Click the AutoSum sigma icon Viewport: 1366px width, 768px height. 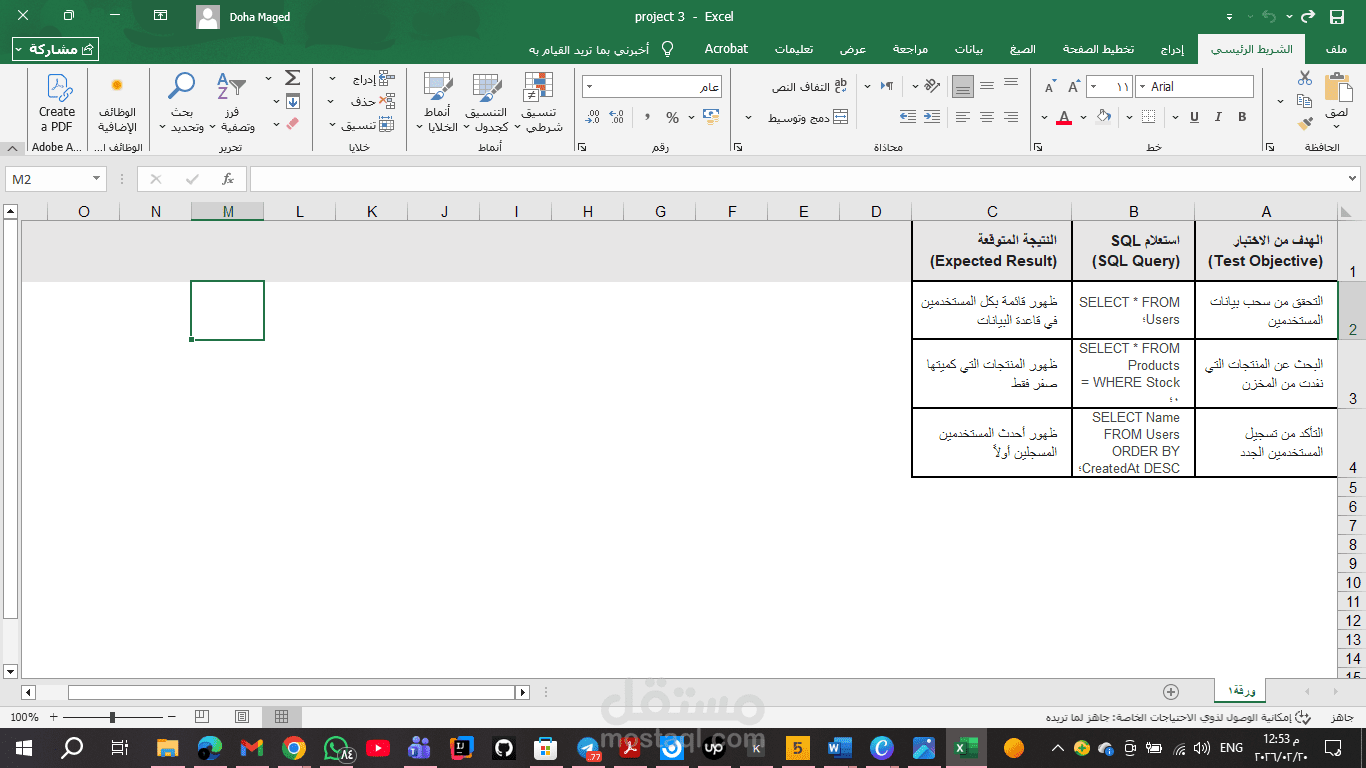pyautogui.click(x=292, y=78)
